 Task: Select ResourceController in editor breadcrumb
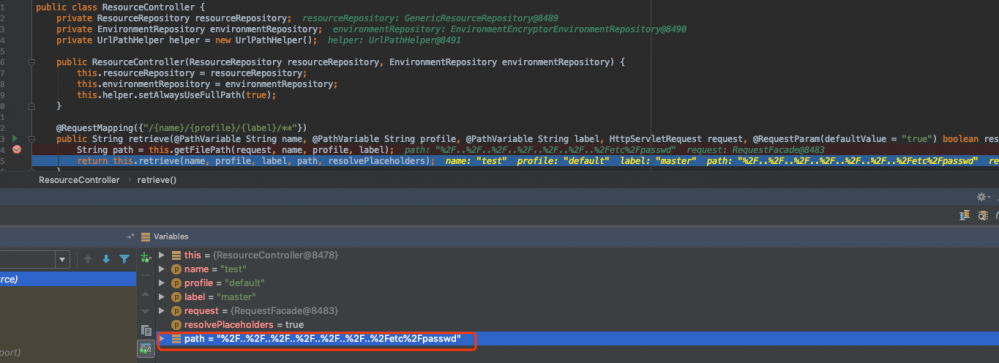tap(79, 180)
